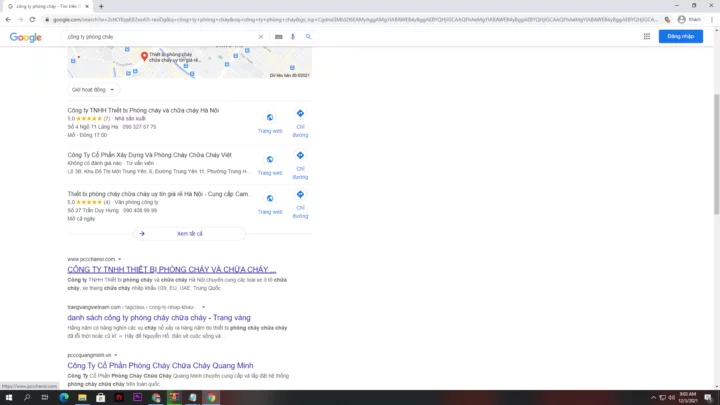Screen dimensions: 720x405
Task: Open File Explorer from taskbar
Action: point(82,398)
